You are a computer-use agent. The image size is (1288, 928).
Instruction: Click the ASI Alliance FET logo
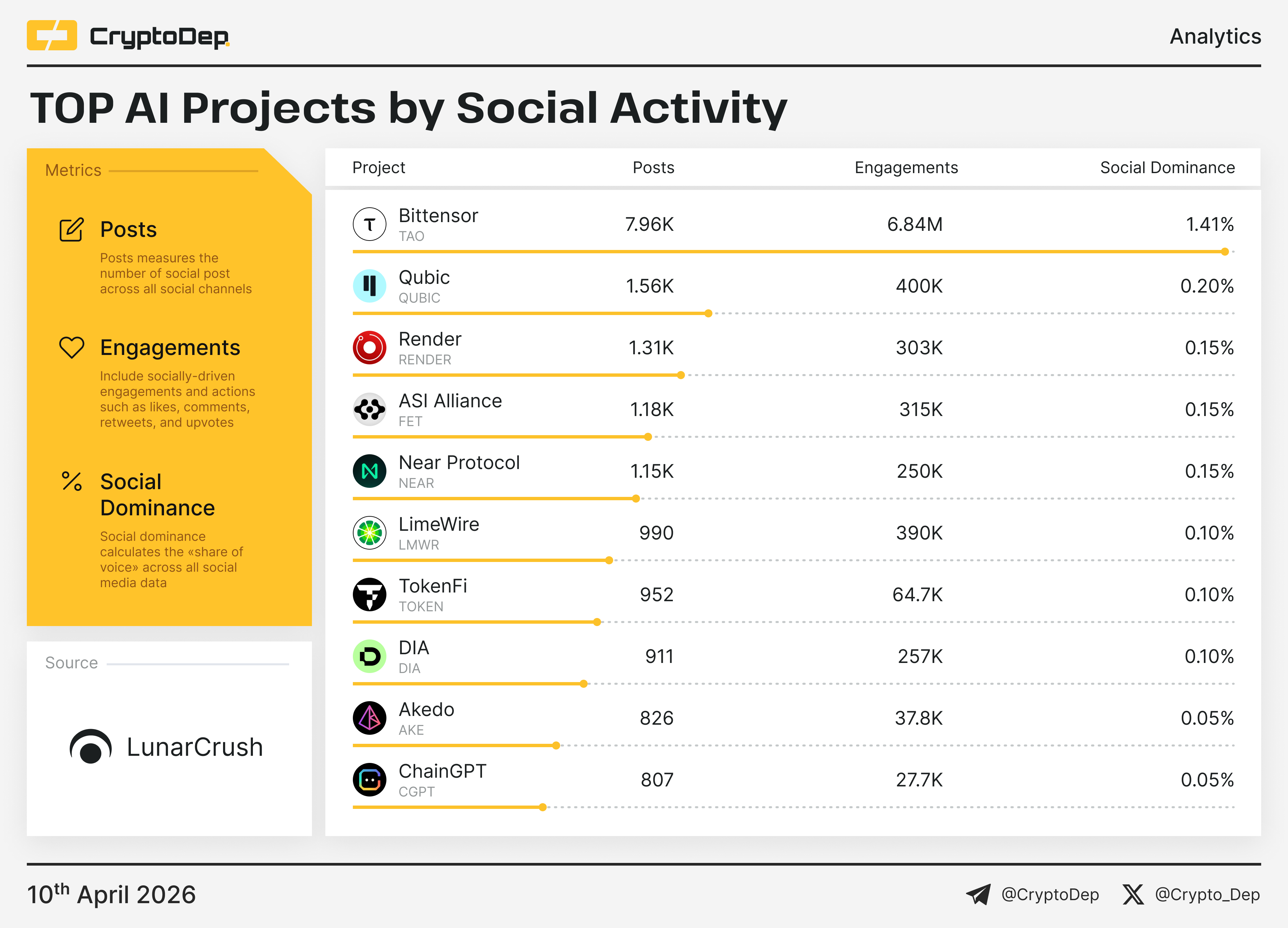click(369, 409)
